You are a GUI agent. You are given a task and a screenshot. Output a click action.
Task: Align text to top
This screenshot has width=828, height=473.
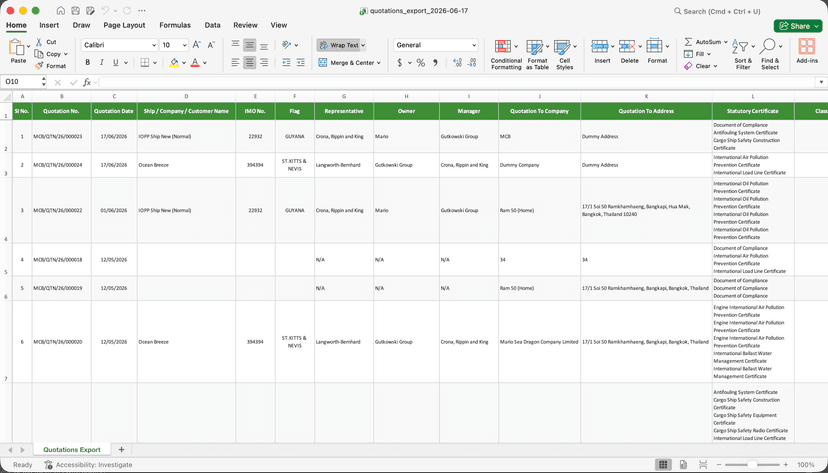[236, 45]
